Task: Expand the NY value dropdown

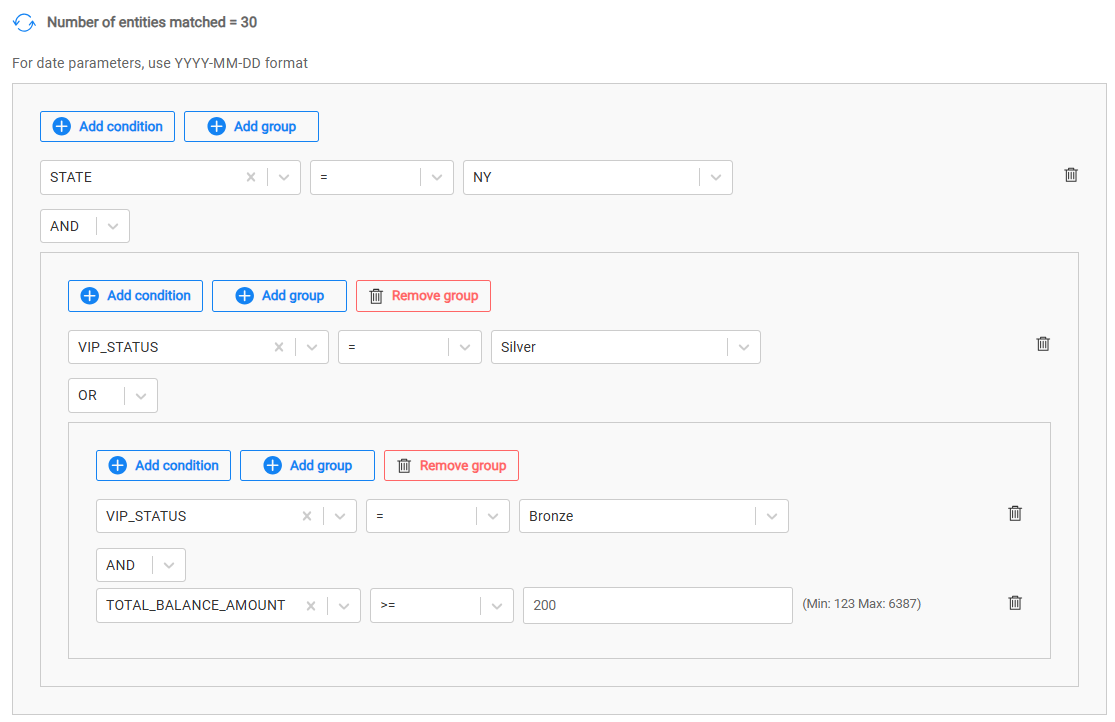Action: click(714, 176)
